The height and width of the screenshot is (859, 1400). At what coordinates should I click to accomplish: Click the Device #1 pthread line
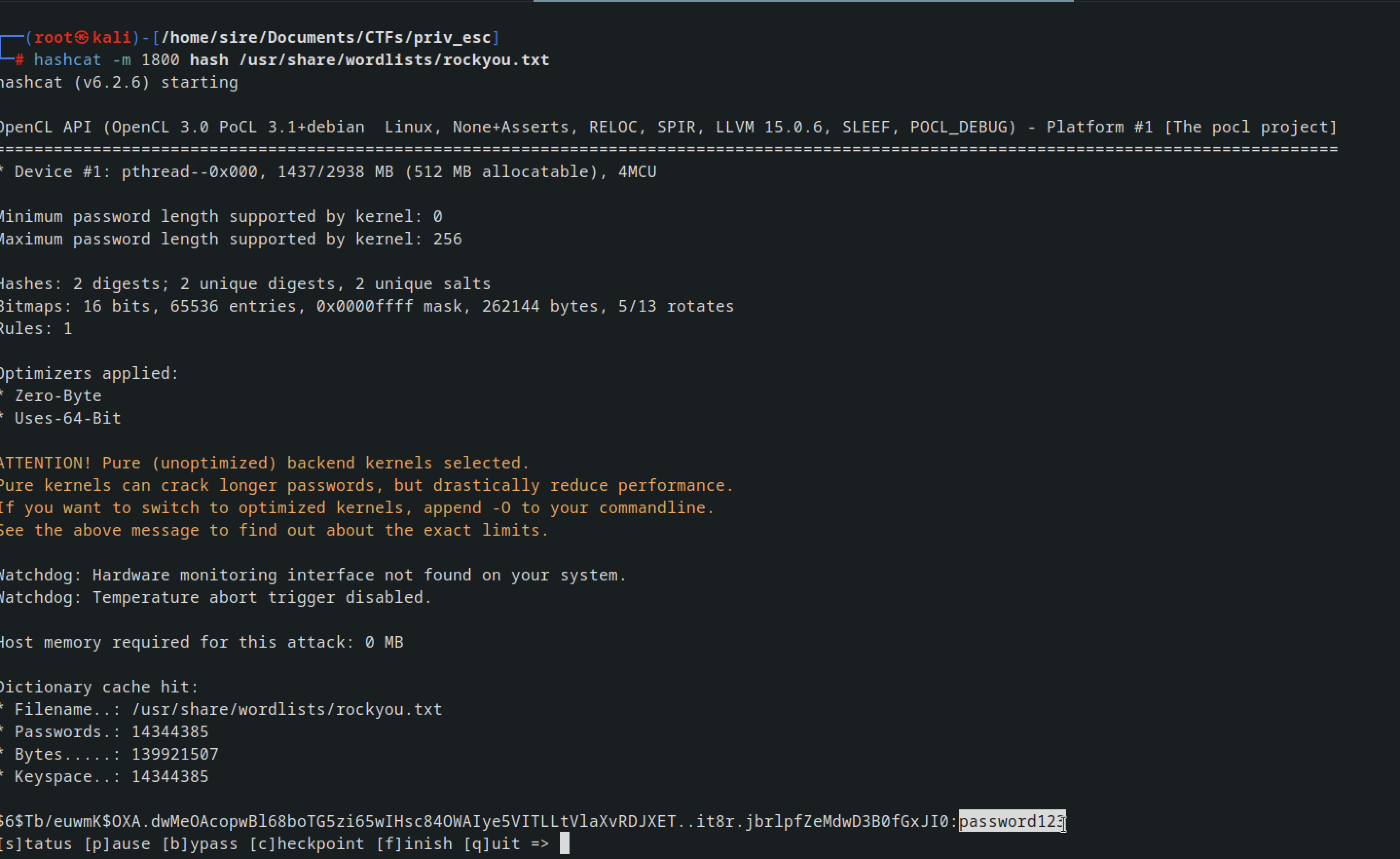pos(328,172)
